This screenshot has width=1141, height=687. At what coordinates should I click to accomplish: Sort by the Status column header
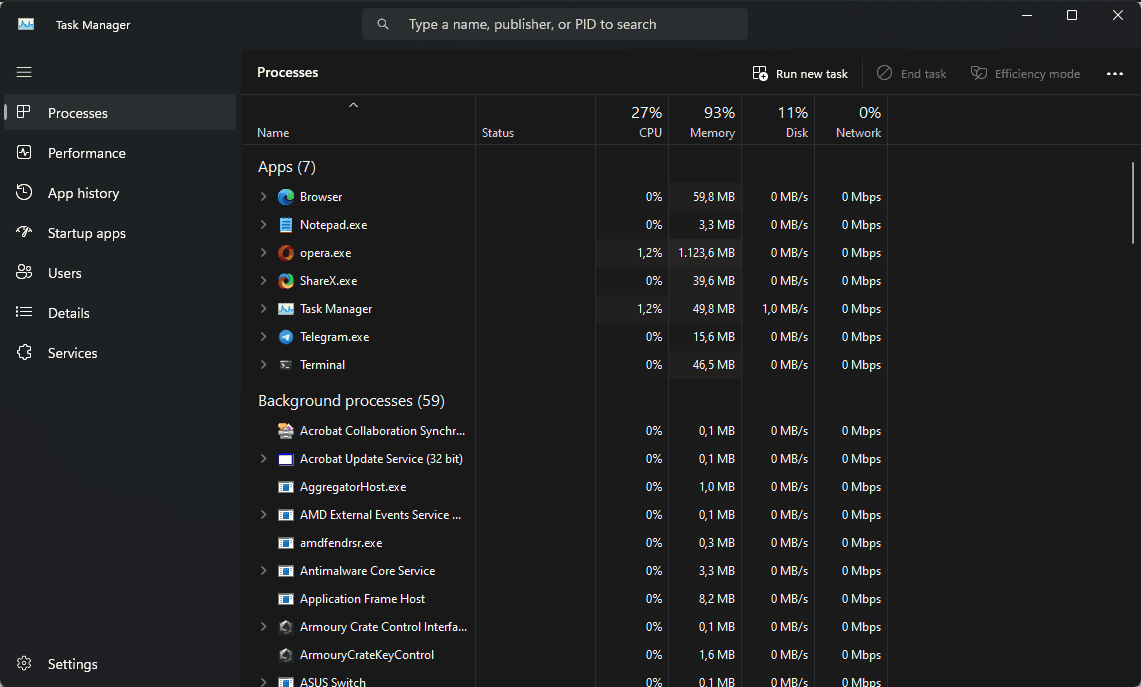tap(536, 120)
